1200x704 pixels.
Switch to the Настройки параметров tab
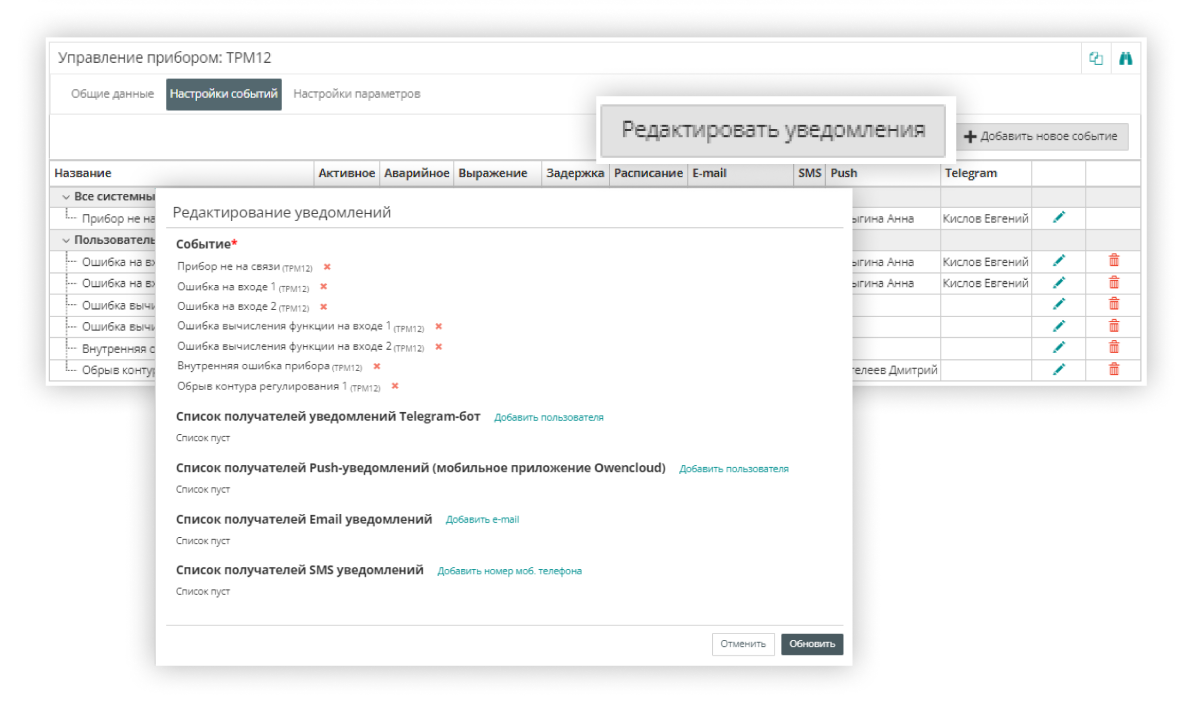[357, 94]
